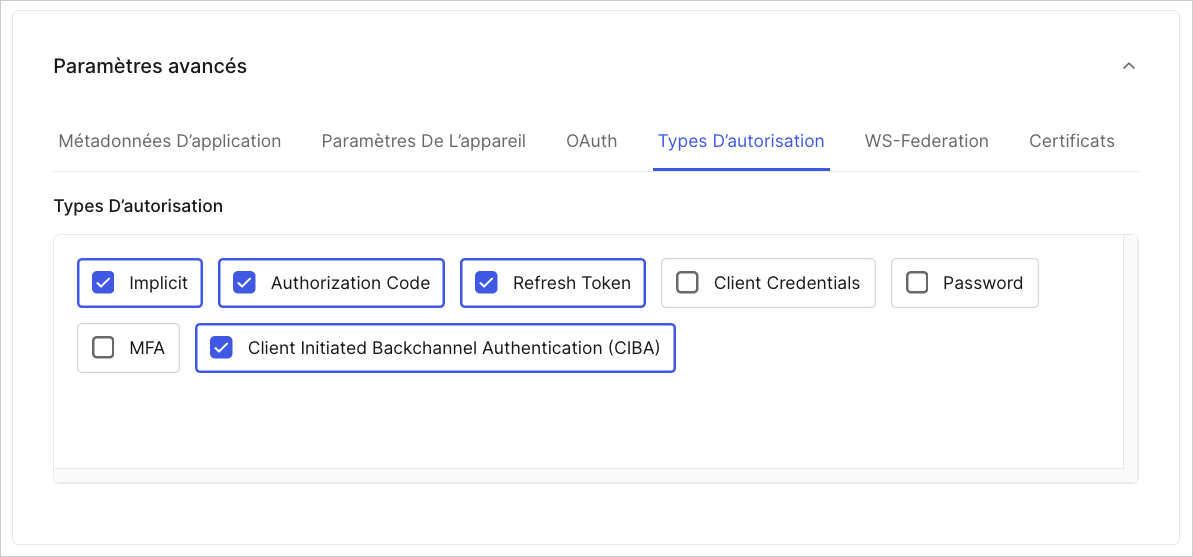Go to the WS-Federation tab
The height and width of the screenshot is (557, 1193).
pyautogui.click(x=927, y=141)
